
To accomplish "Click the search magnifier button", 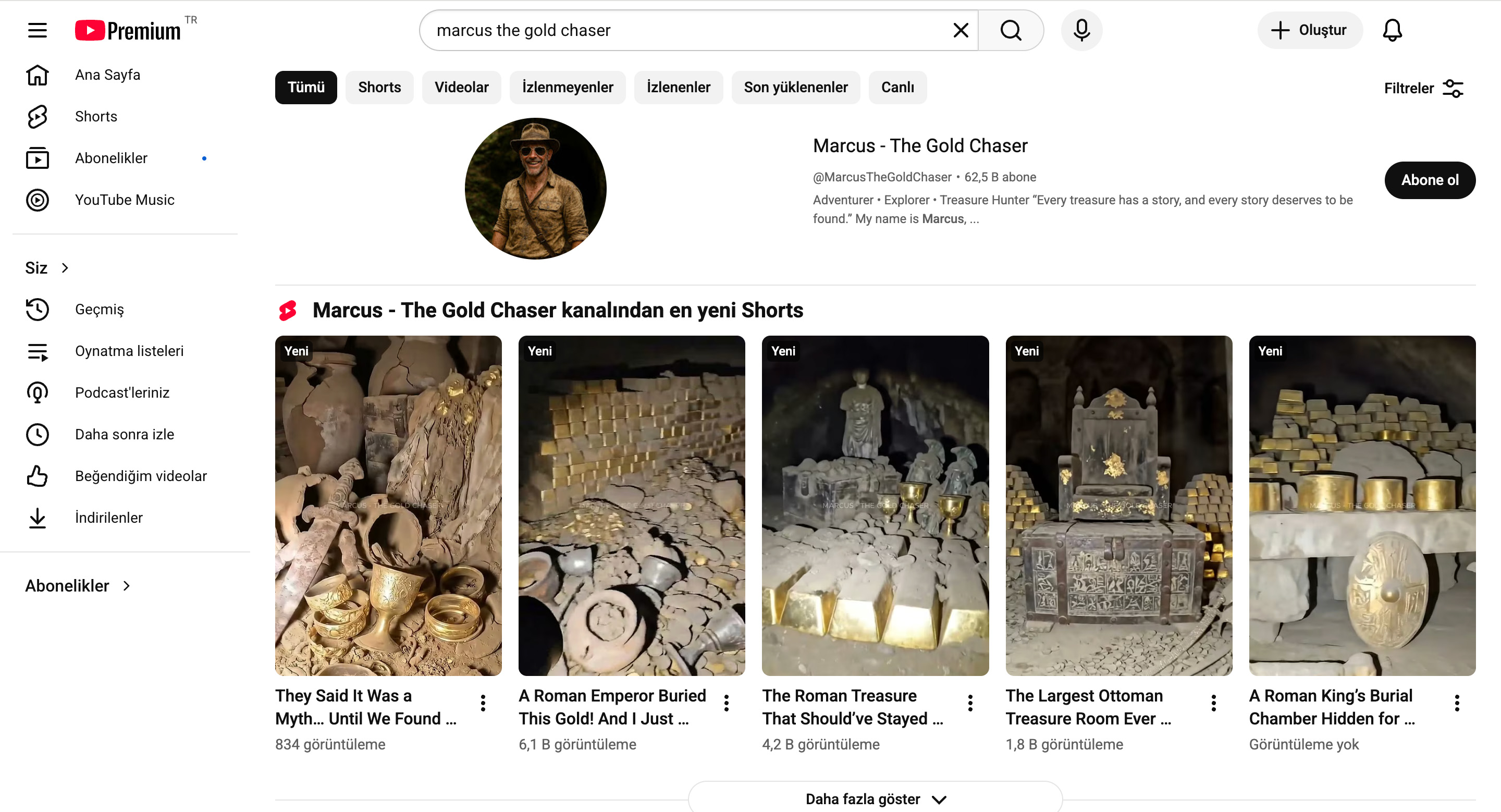I will (x=1011, y=30).
